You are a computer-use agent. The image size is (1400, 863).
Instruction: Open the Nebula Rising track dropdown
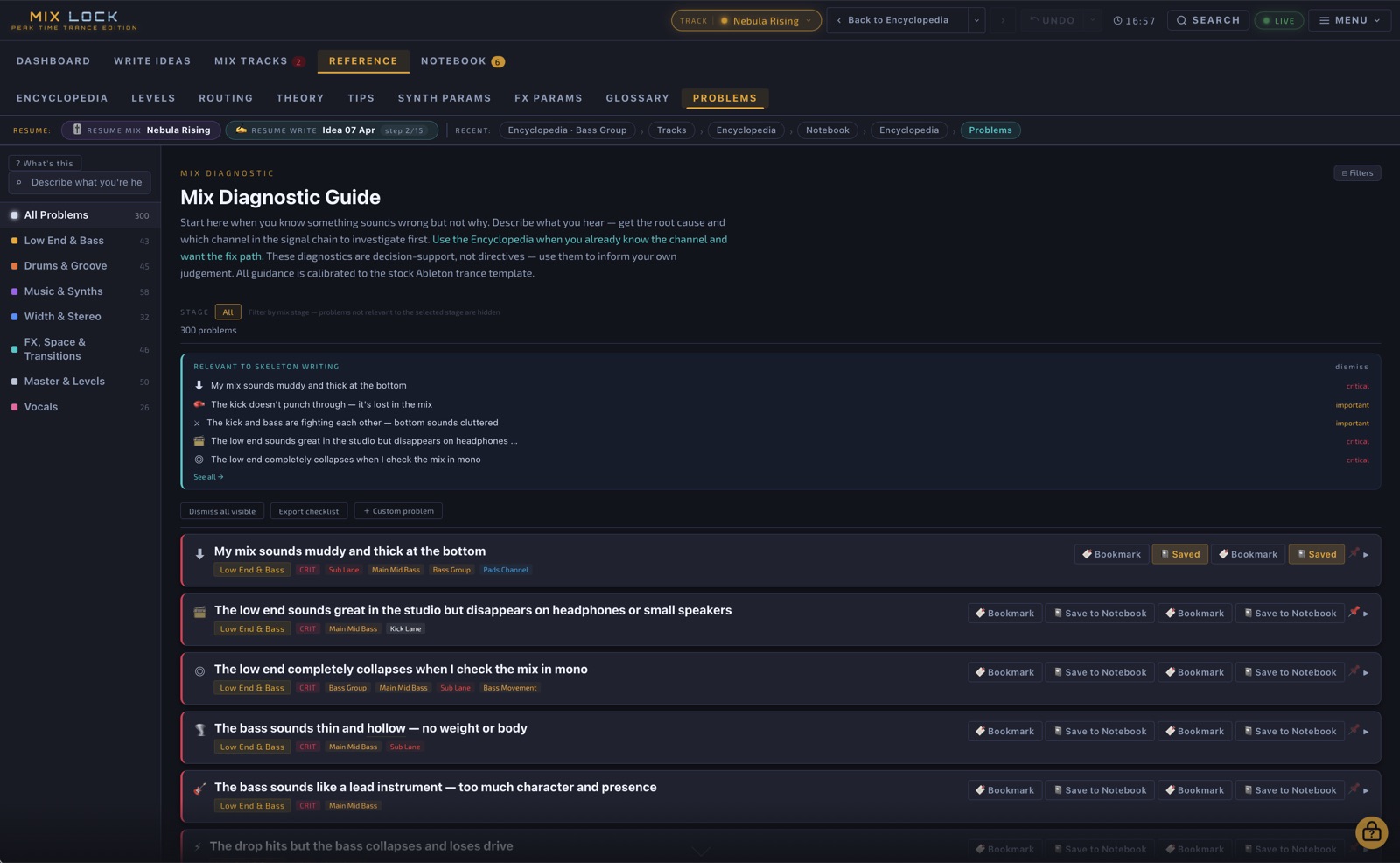(746, 20)
